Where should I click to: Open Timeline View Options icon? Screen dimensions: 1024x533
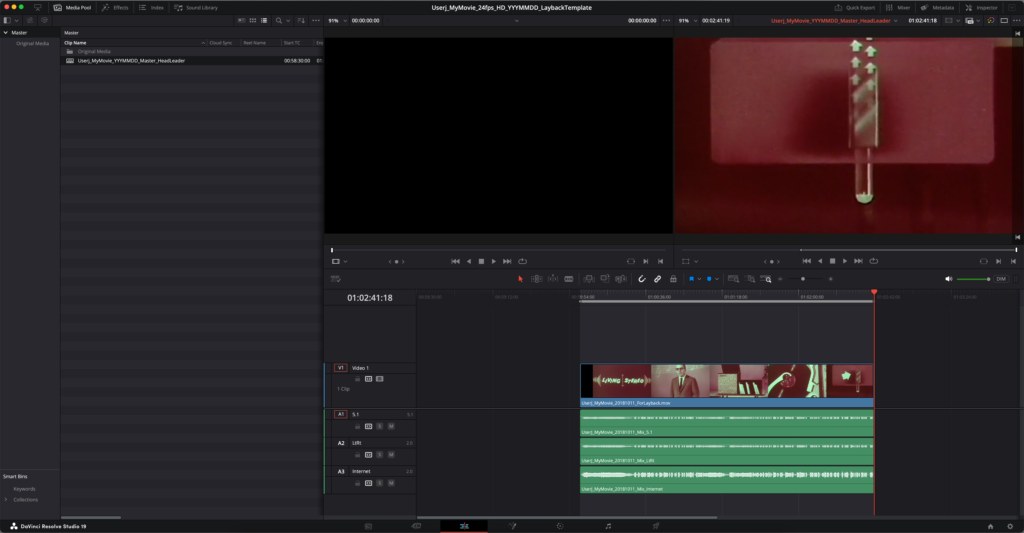pyautogui.click(x=336, y=279)
